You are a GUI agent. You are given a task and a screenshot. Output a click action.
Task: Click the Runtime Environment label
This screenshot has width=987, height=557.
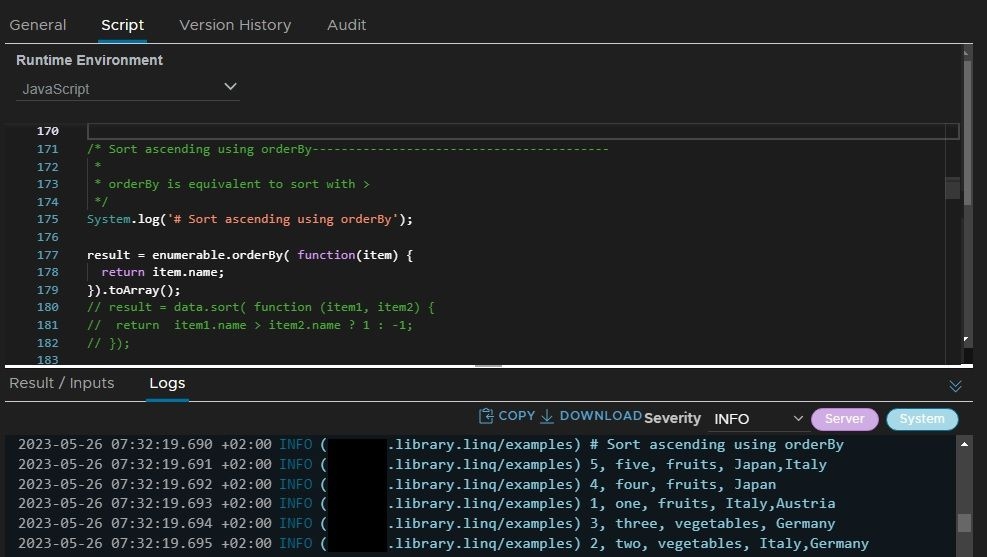pyautogui.click(x=89, y=60)
